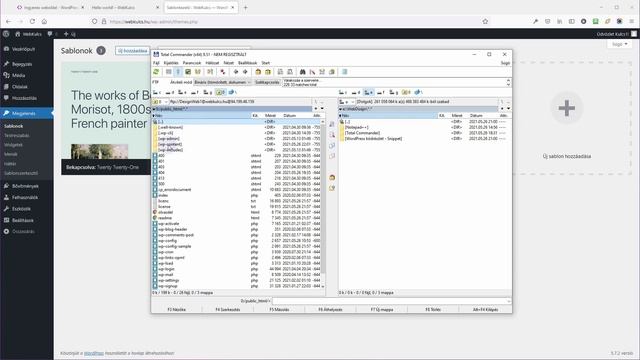Image resolution: width=640 pixels, height=360 pixels.
Task: Click the browser URL address bar
Action: (286, 21)
